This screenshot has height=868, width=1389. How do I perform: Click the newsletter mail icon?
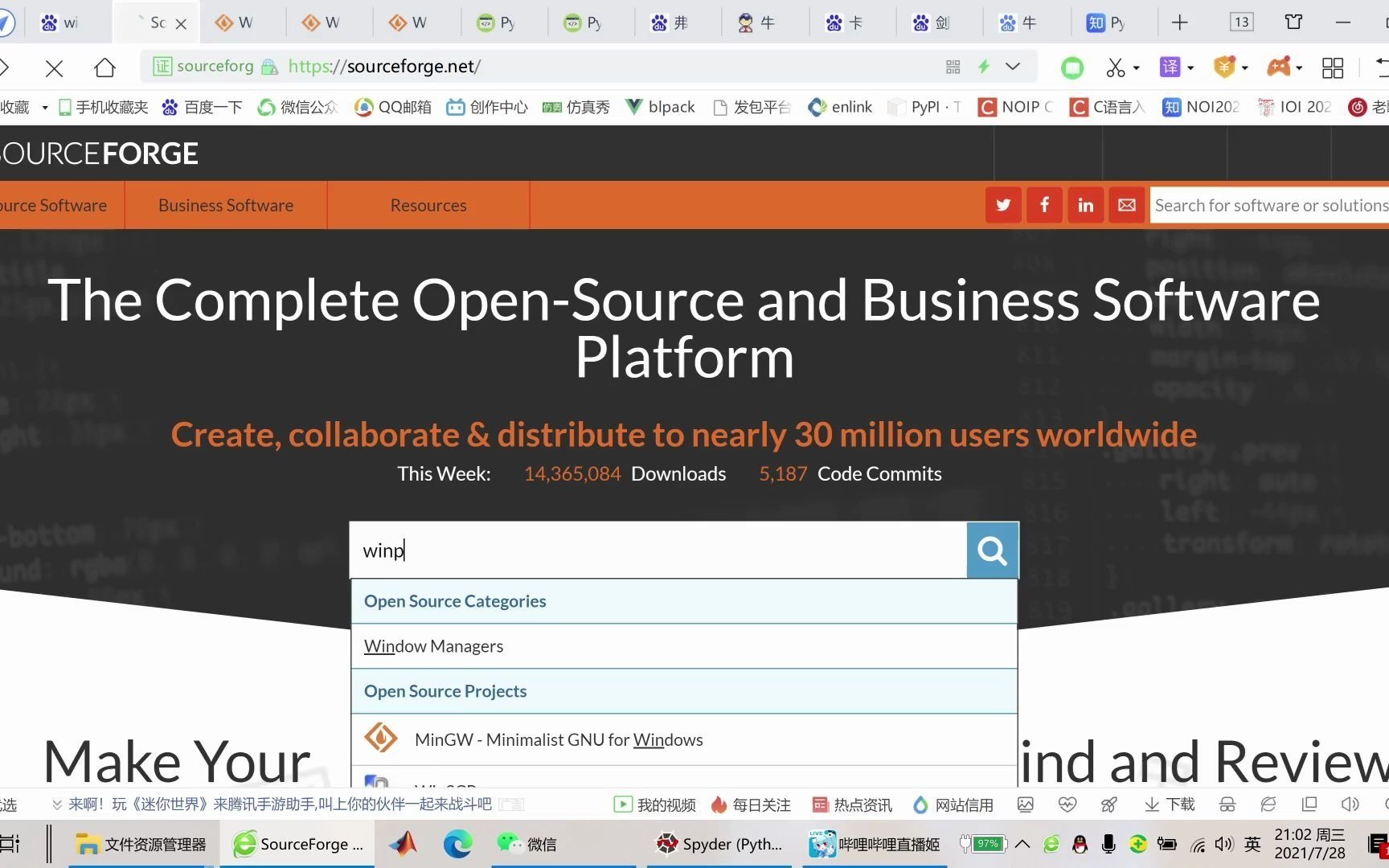point(1127,205)
